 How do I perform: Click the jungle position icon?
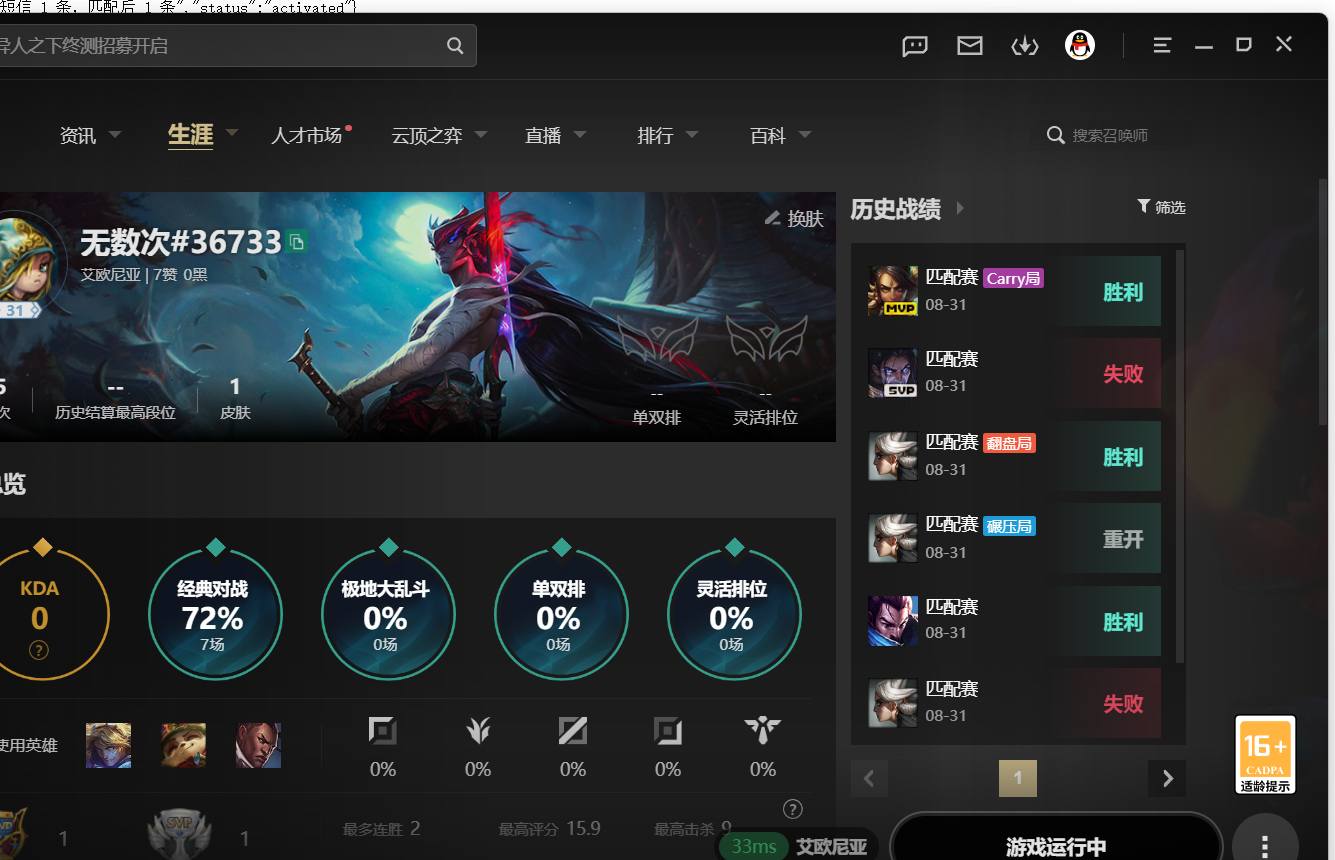[x=478, y=731]
